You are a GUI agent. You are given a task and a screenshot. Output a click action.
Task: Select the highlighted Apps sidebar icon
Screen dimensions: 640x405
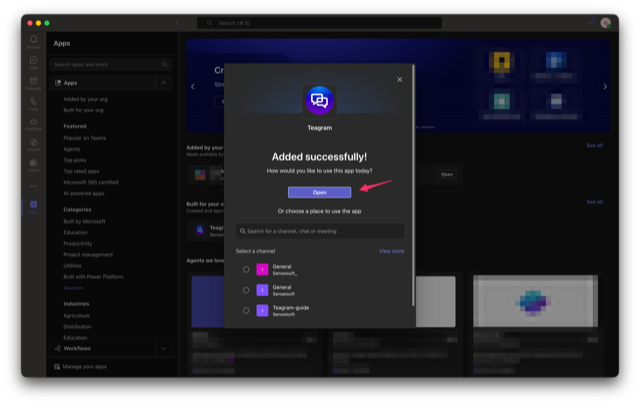coord(33,207)
